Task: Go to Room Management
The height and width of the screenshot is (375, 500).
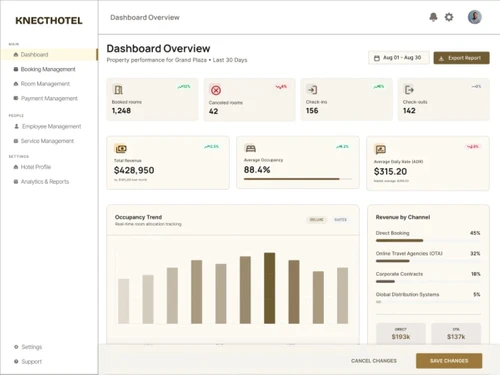Action: 45,84
